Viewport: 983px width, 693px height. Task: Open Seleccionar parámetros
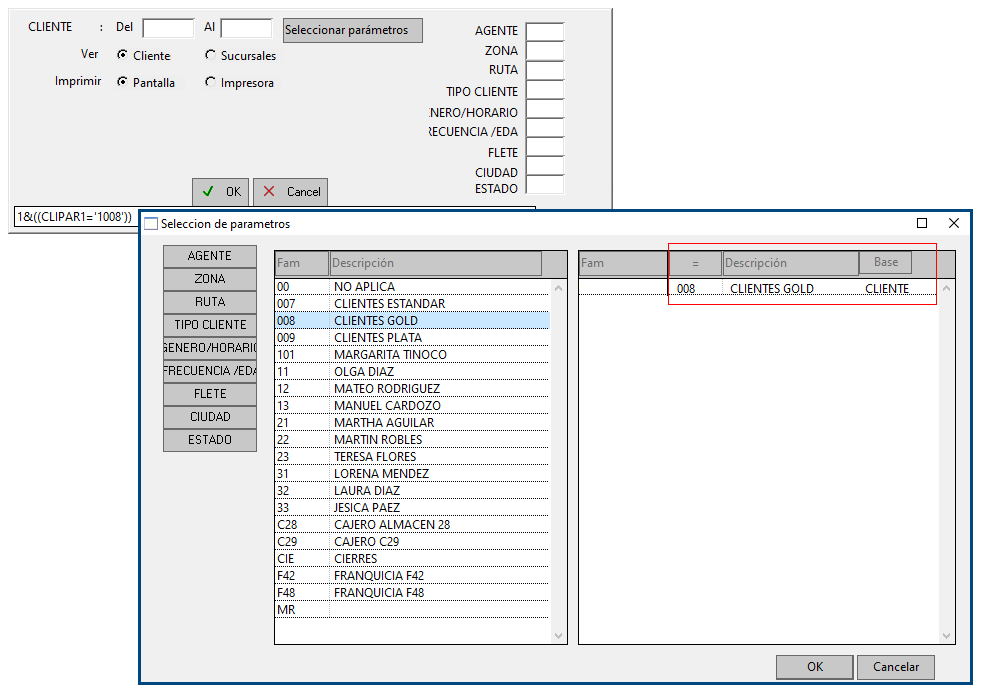pyautogui.click(x=352, y=30)
